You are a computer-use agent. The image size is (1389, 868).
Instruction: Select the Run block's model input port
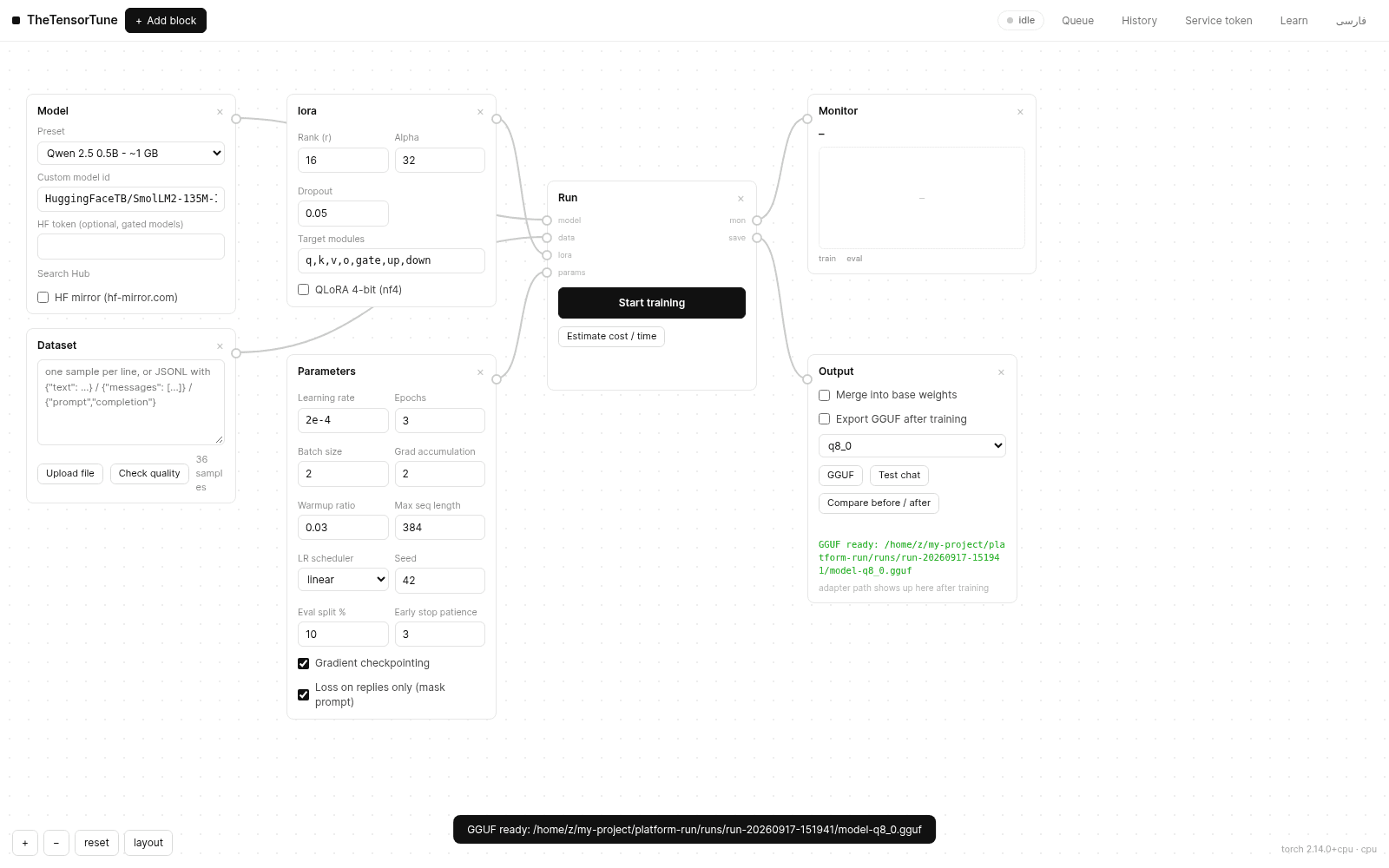pyautogui.click(x=547, y=220)
